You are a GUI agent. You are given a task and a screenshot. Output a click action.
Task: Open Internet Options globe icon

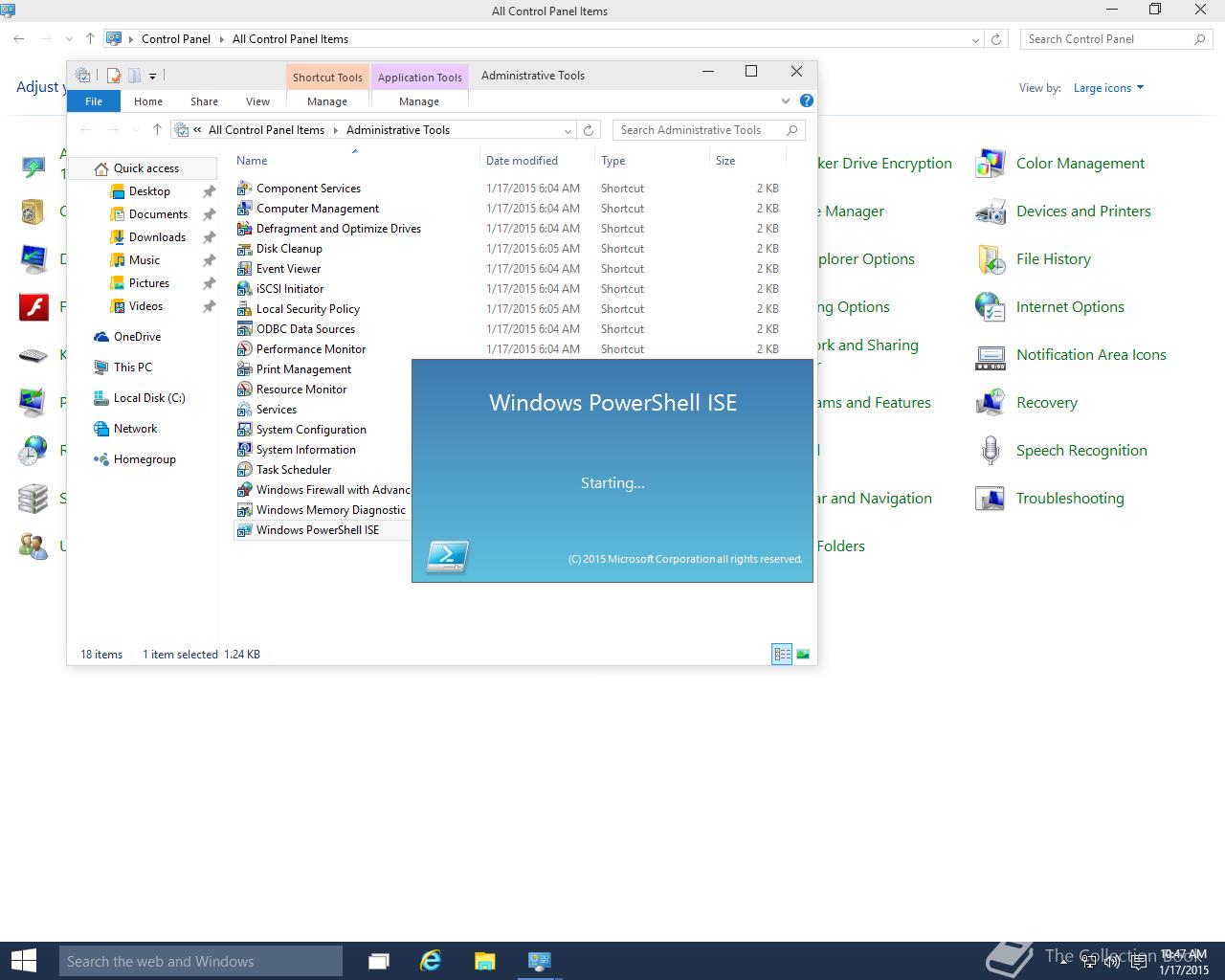(991, 307)
